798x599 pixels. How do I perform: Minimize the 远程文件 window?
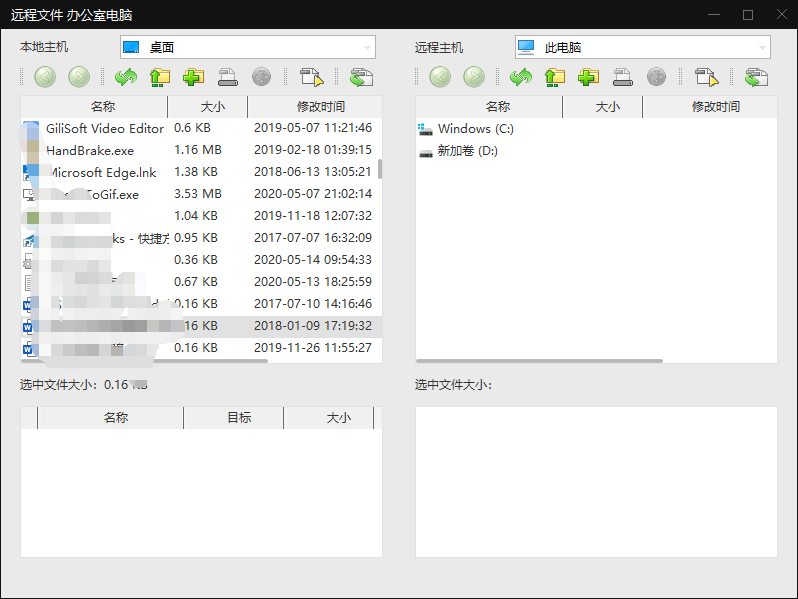click(714, 15)
